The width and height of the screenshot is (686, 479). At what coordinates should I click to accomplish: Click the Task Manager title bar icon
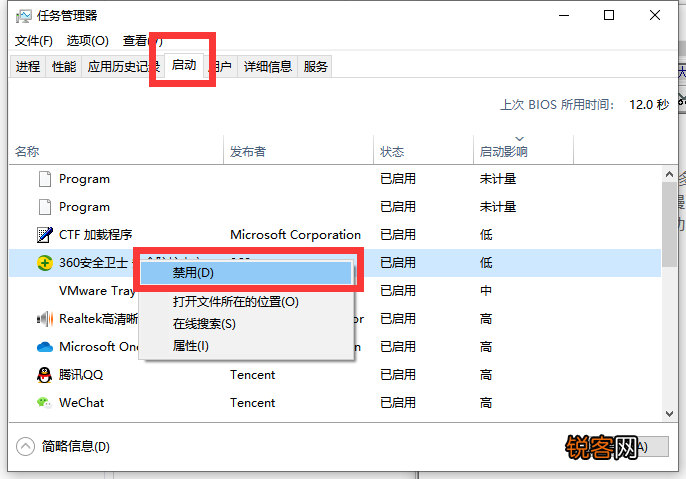pyautogui.click(x=23, y=16)
